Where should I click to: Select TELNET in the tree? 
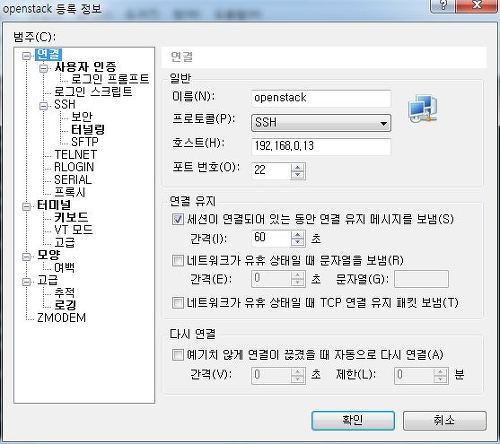pos(76,155)
